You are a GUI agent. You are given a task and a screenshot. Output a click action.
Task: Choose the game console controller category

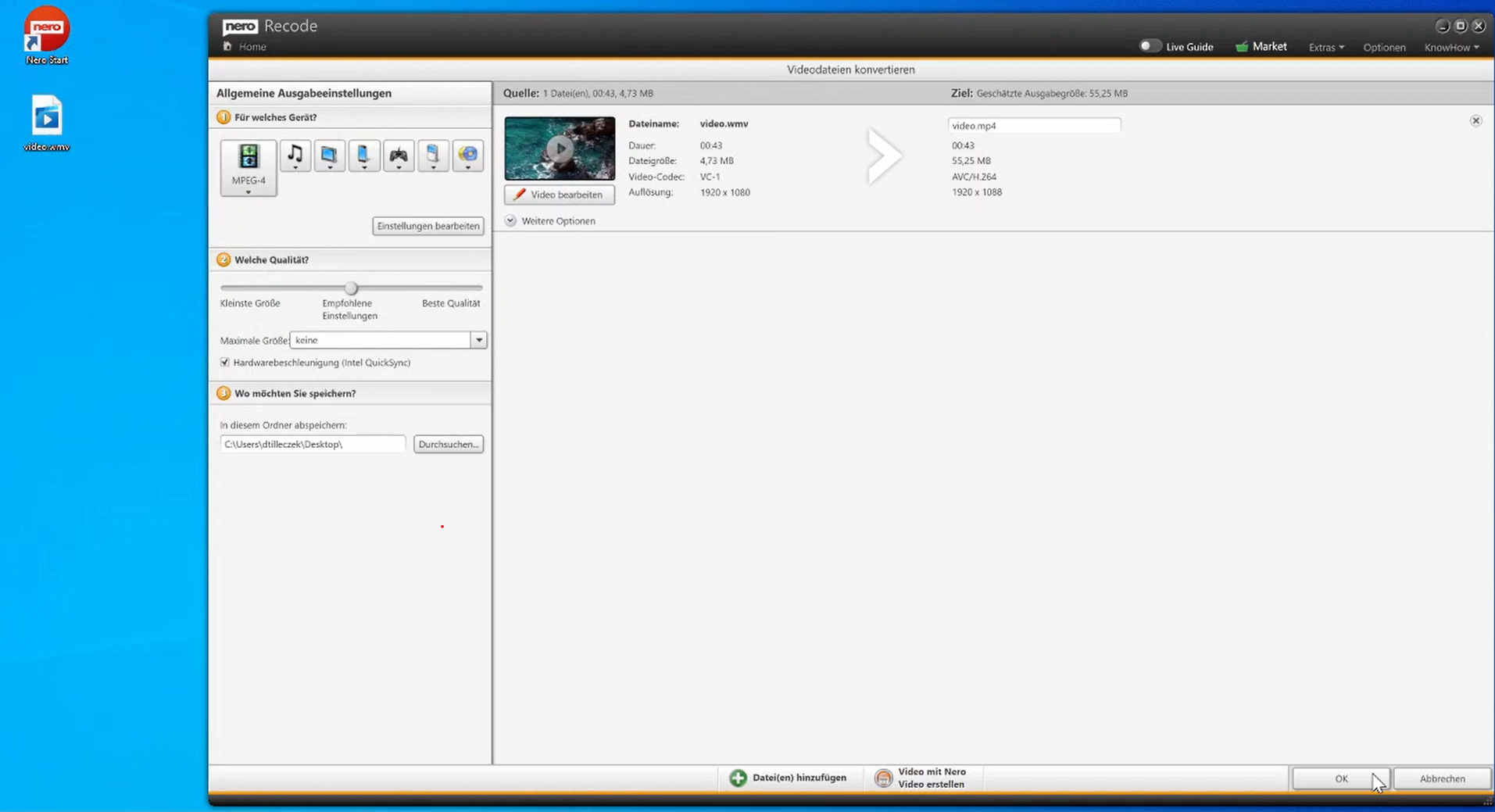tap(399, 156)
